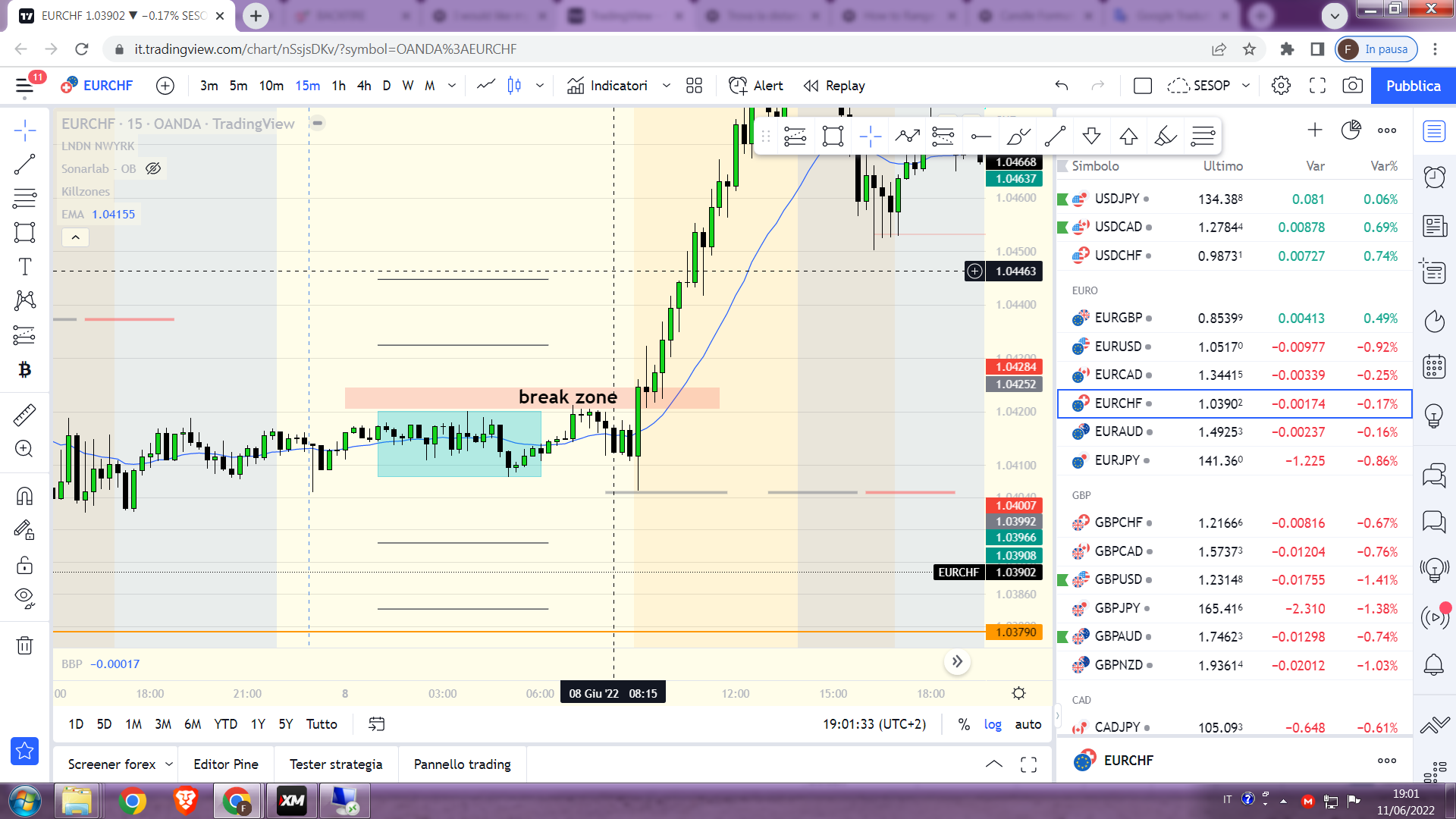
Task: Select the YTD date range
Action: (x=225, y=724)
